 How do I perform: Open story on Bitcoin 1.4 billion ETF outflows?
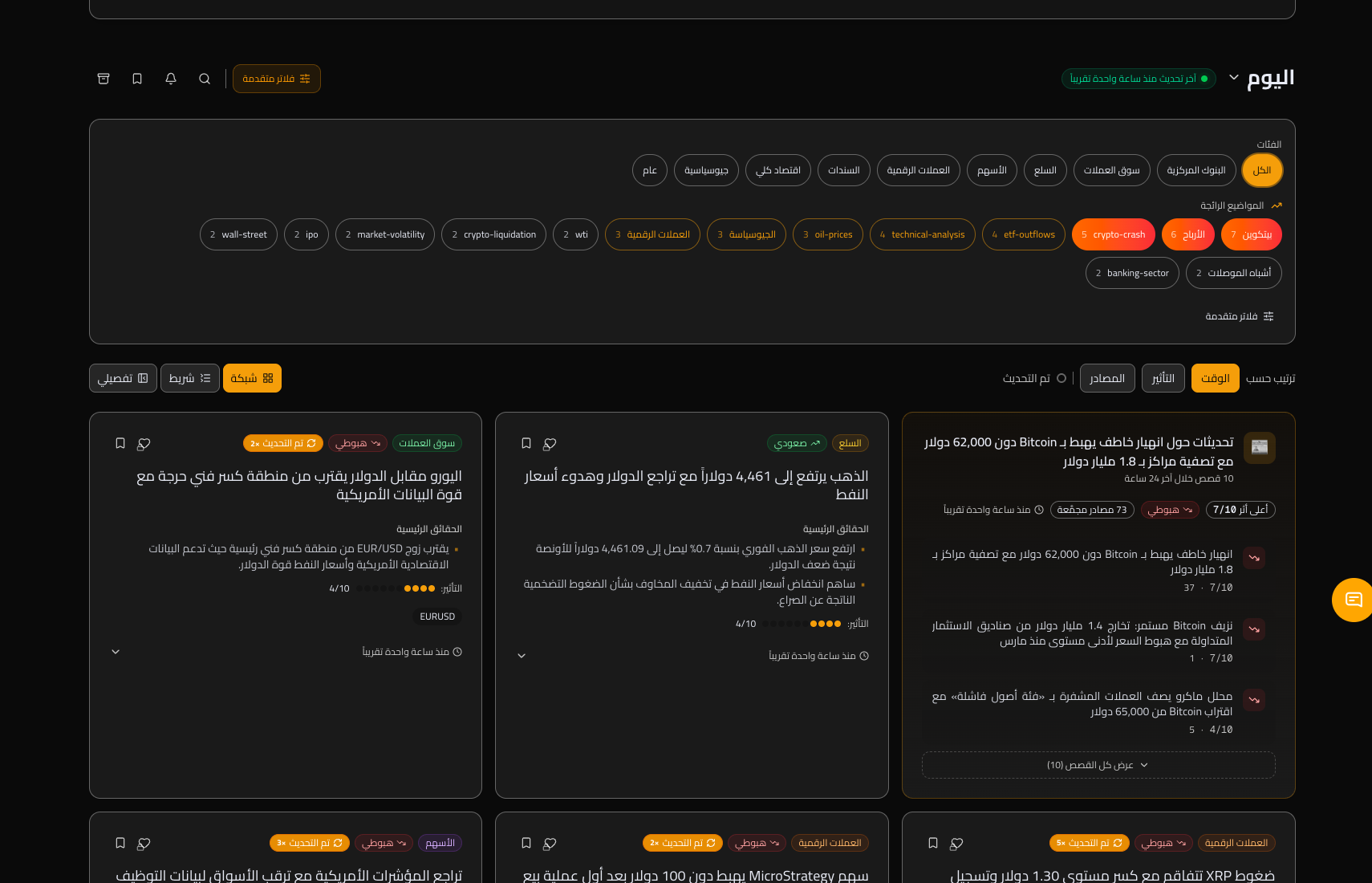click(x=1099, y=641)
